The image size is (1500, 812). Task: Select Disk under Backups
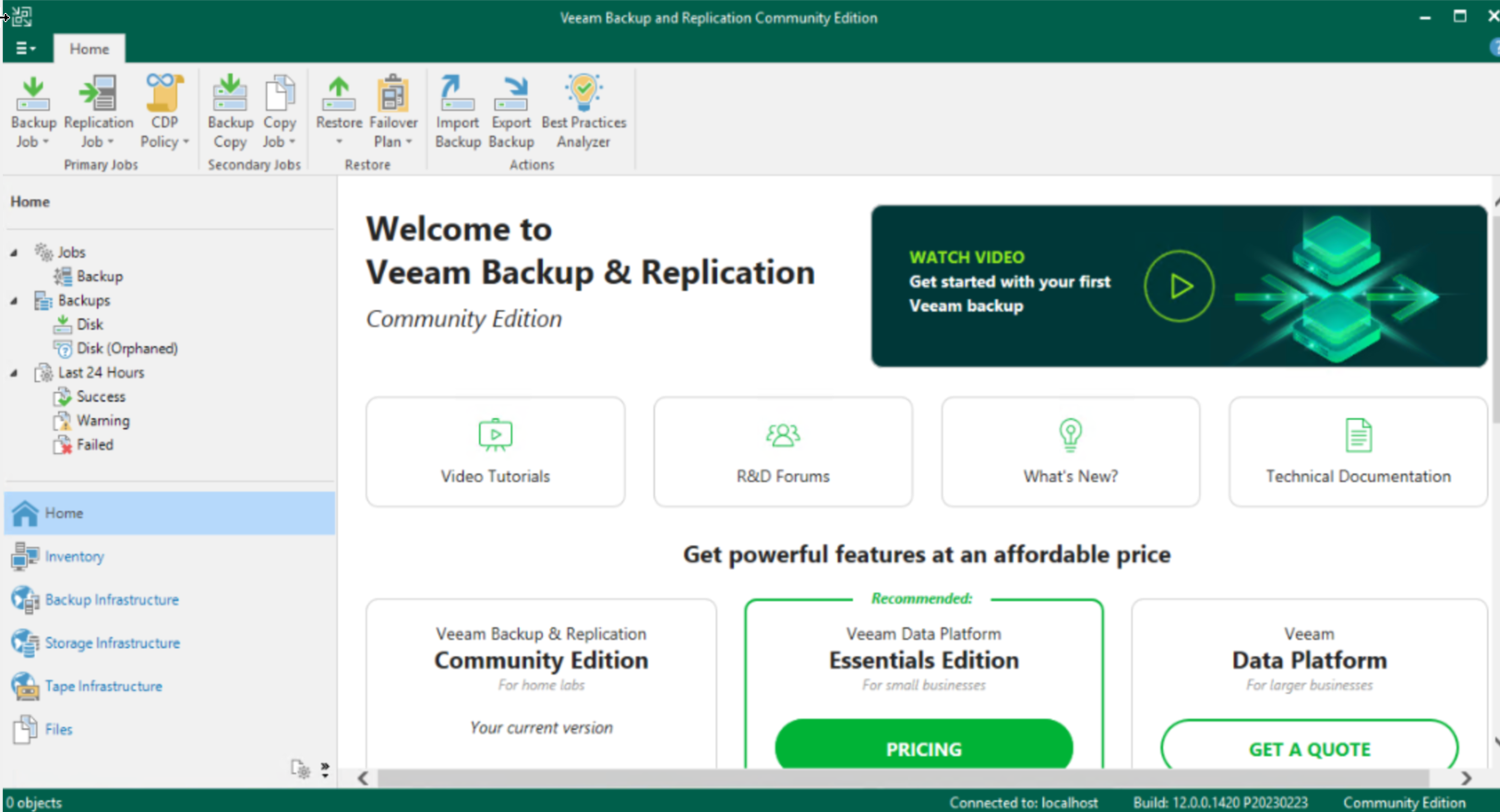(78, 324)
